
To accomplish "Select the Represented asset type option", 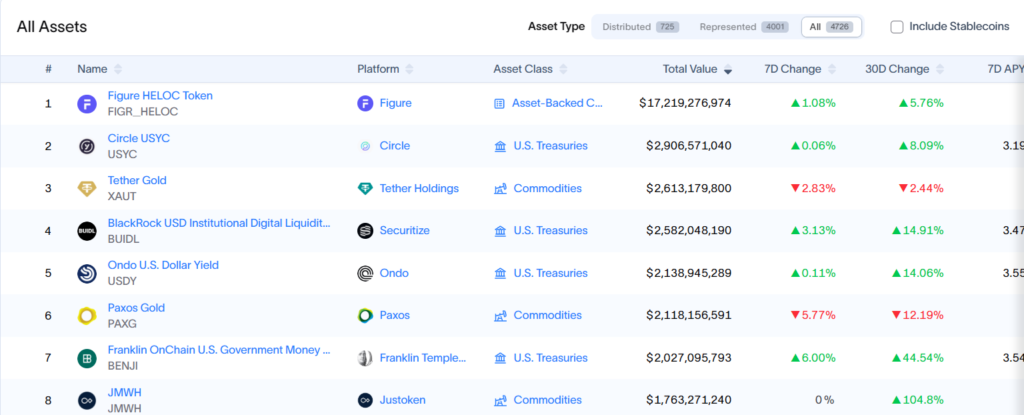I will tap(744, 27).
